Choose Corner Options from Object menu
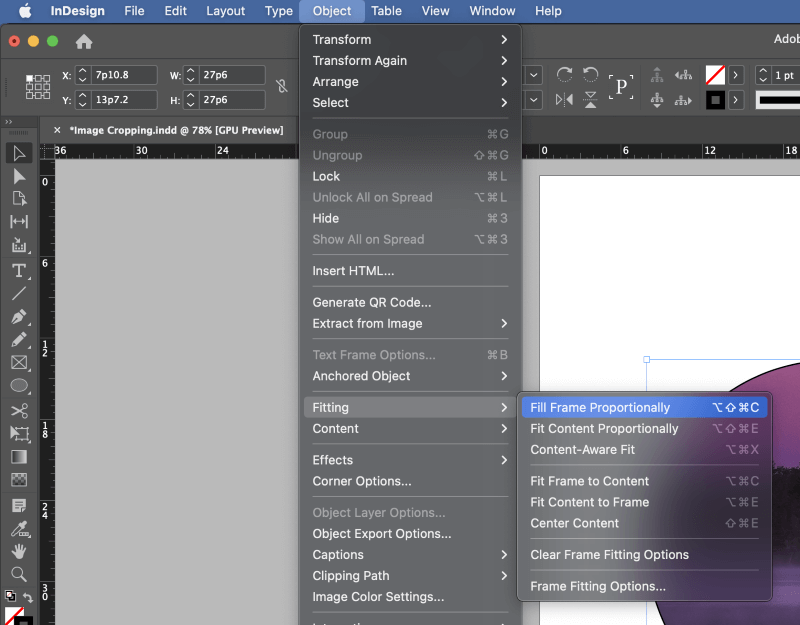 (410, 481)
